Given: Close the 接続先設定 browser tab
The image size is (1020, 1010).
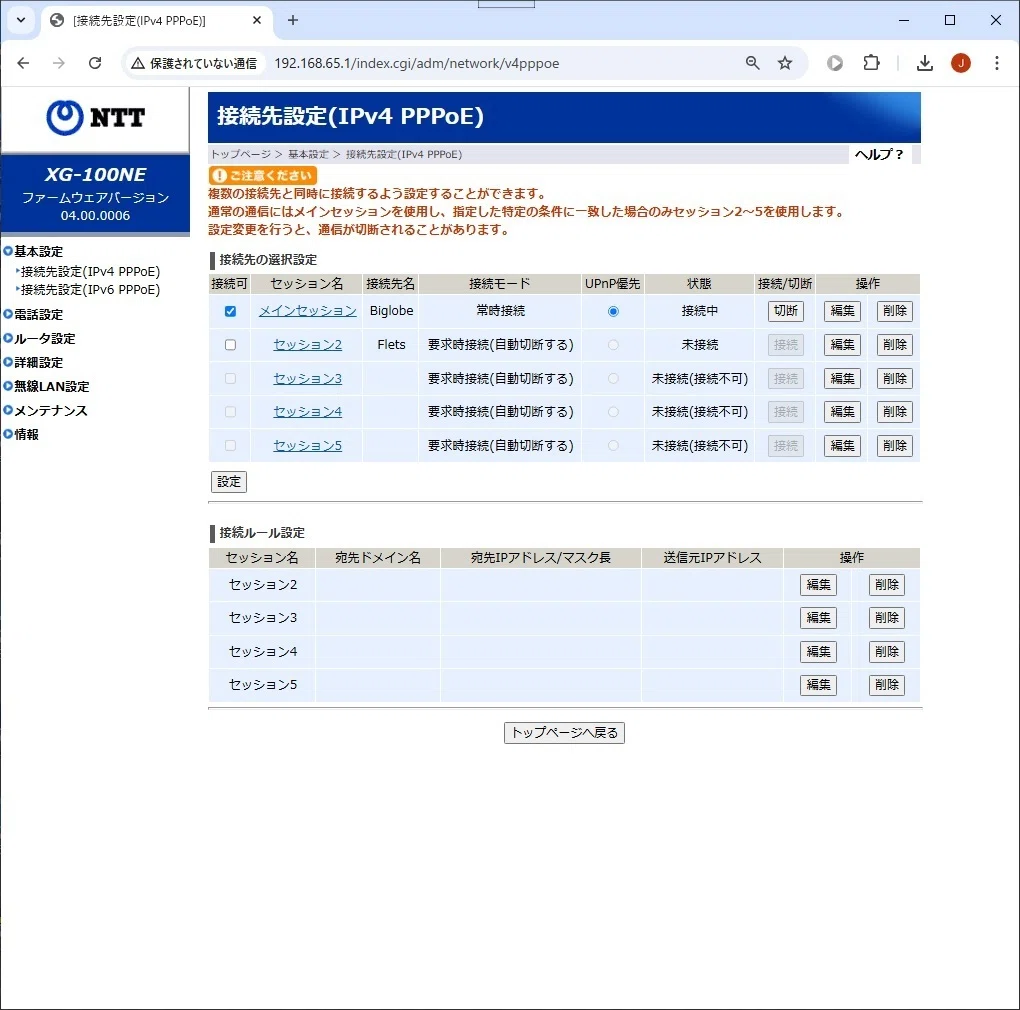Looking at the screenshot, I should point(257,20).
